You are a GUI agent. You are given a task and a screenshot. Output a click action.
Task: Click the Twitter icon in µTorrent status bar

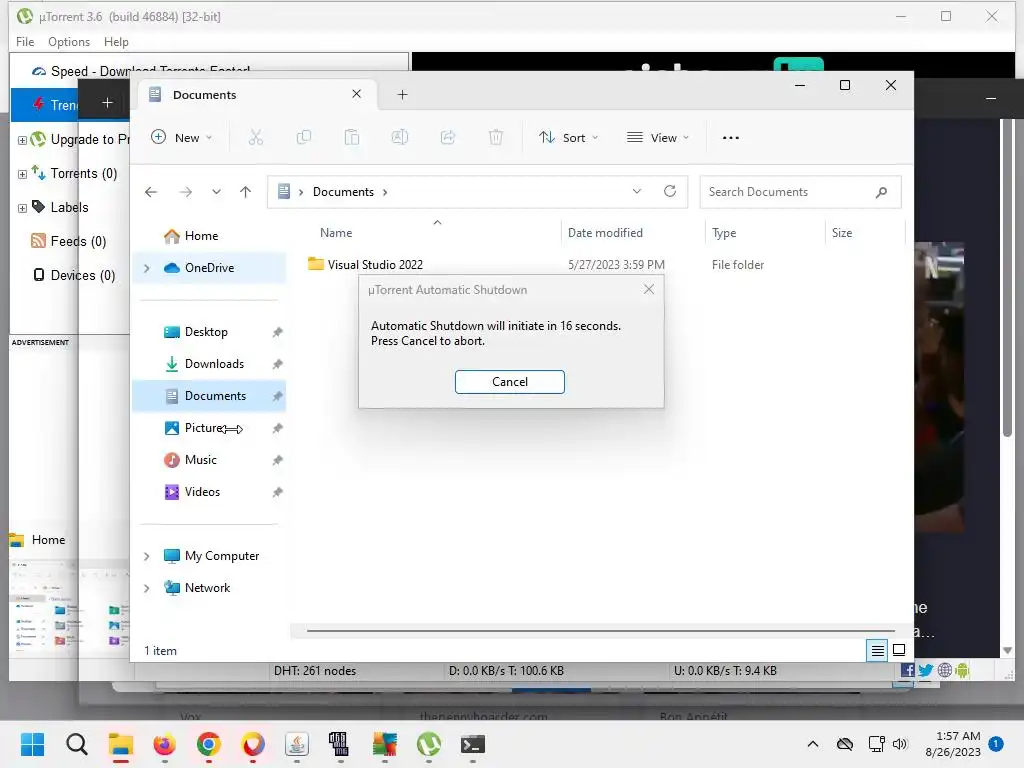925,670
